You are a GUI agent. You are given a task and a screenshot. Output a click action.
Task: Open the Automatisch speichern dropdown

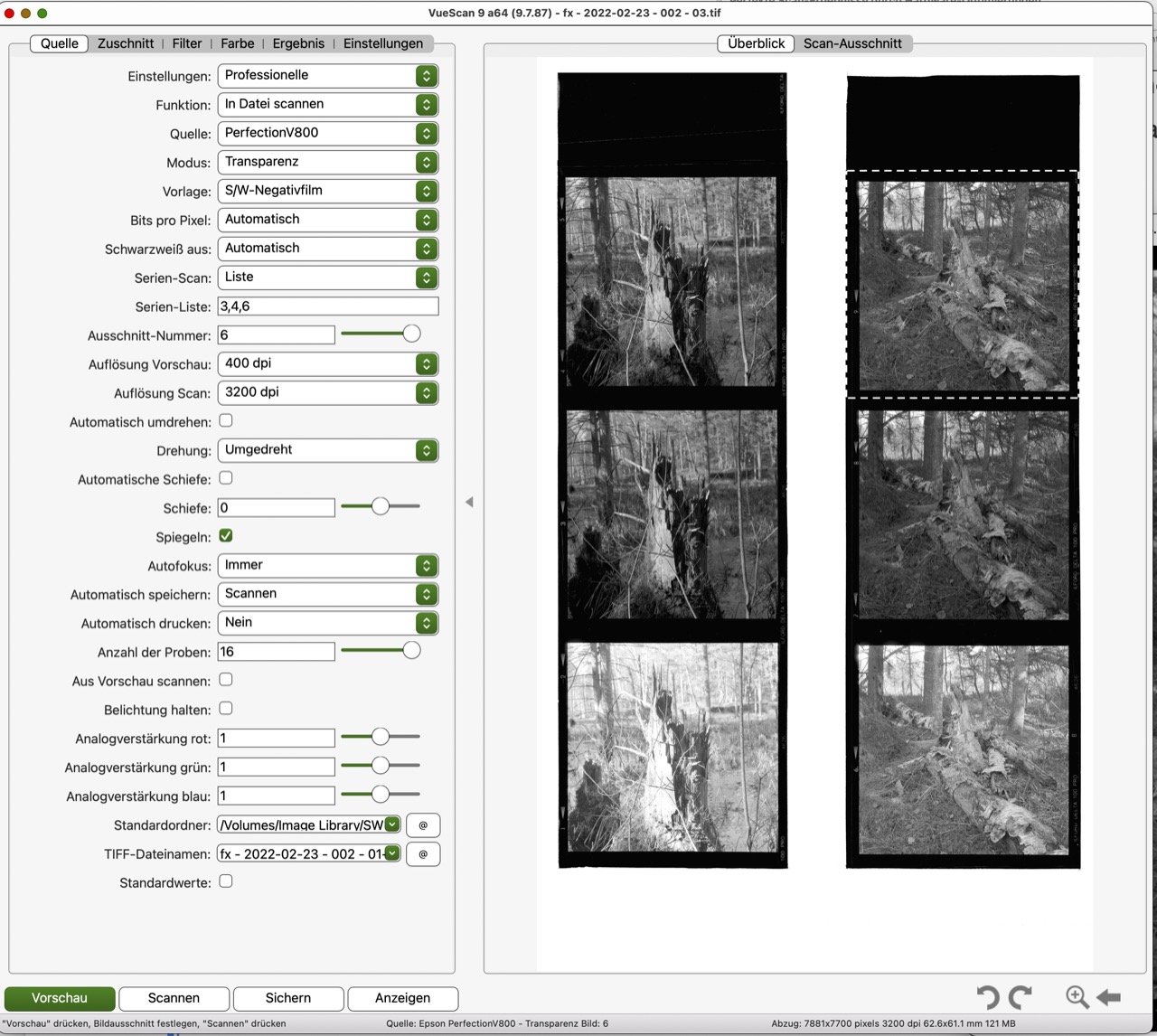click(x=328, y=595)
